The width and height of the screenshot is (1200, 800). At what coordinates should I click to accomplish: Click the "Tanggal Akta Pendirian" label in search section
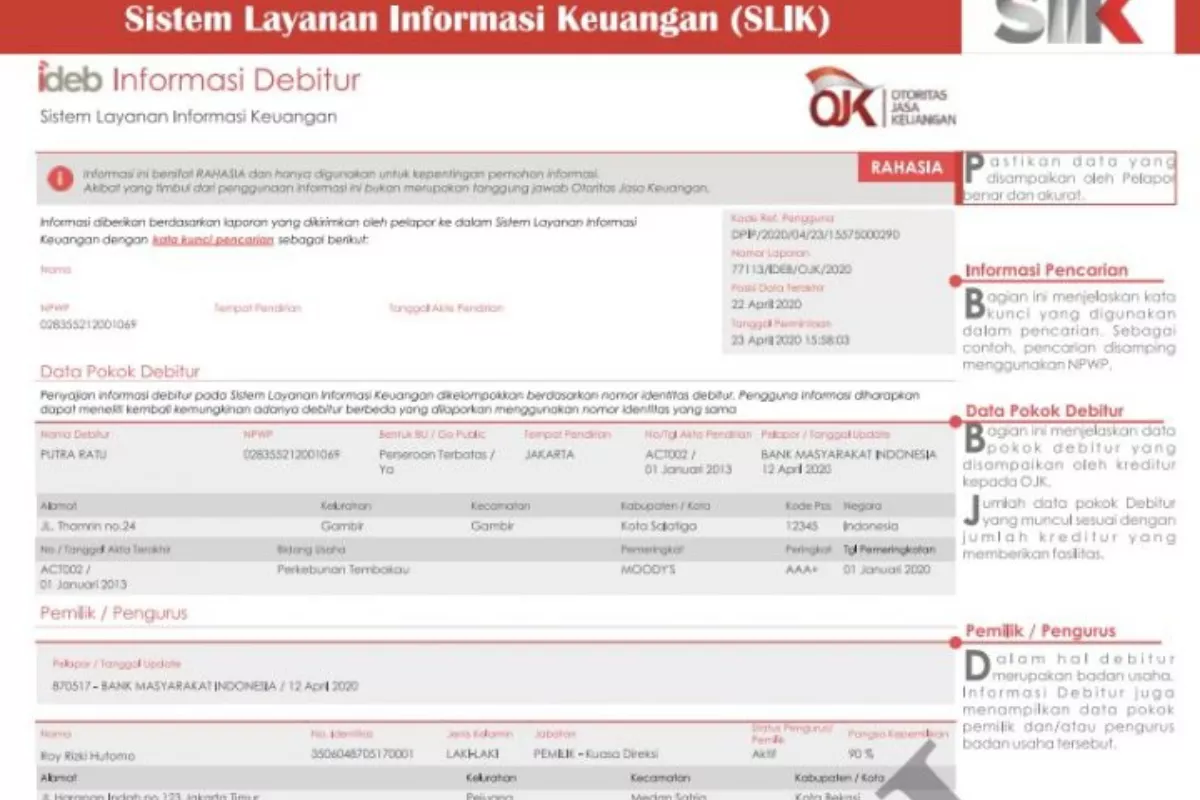pyautogui.click(x=446, y=308)
